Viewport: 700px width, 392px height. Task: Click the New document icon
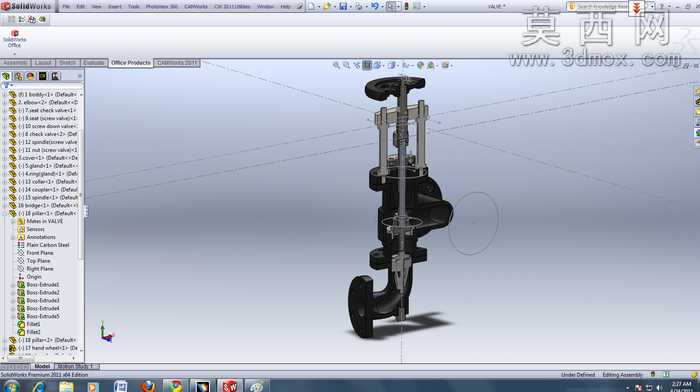tap(312, 6)
